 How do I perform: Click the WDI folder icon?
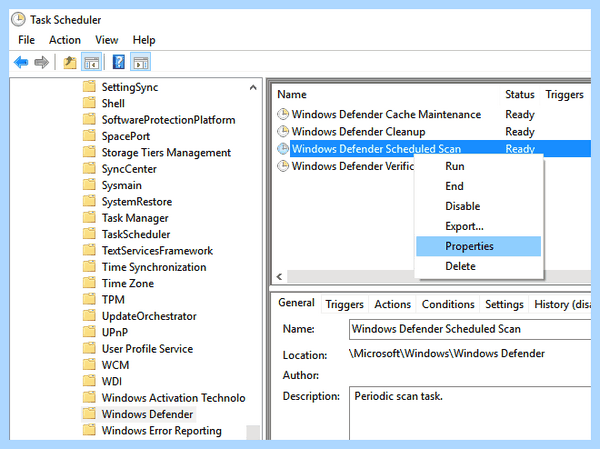pos(89,381)
